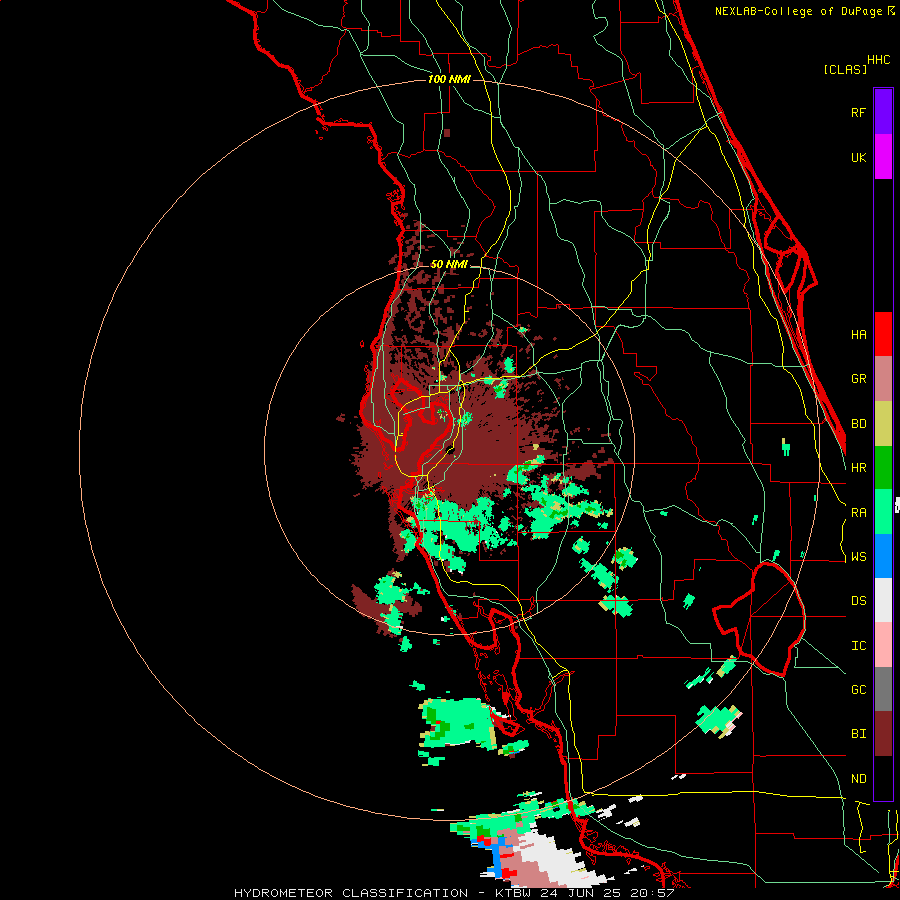
Task: Click the RA legend label
Action: pos(859,513)
